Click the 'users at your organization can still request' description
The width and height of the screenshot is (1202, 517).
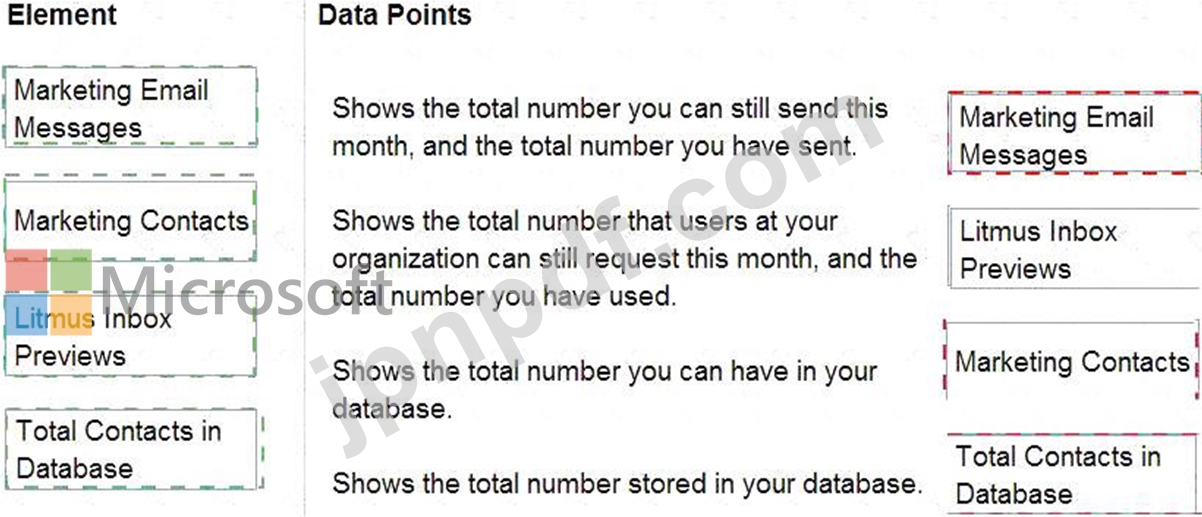[x=624, y=258]
